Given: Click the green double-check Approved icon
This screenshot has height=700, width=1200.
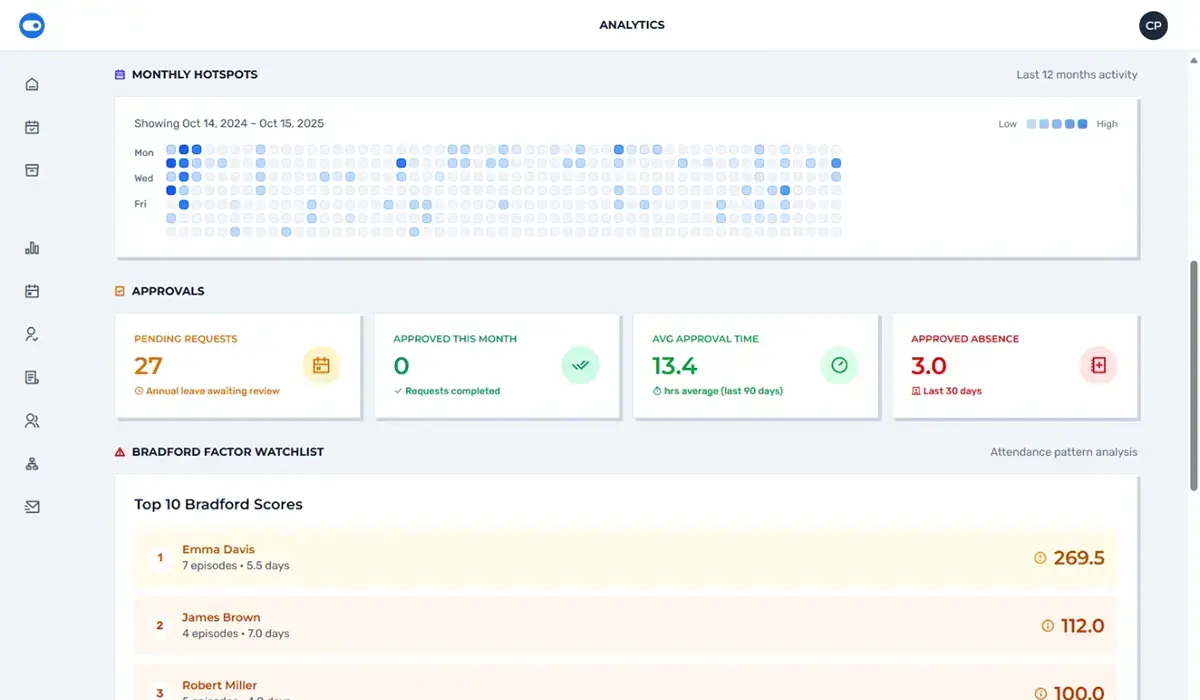Looking at the screenshot, I should point(580,365).
